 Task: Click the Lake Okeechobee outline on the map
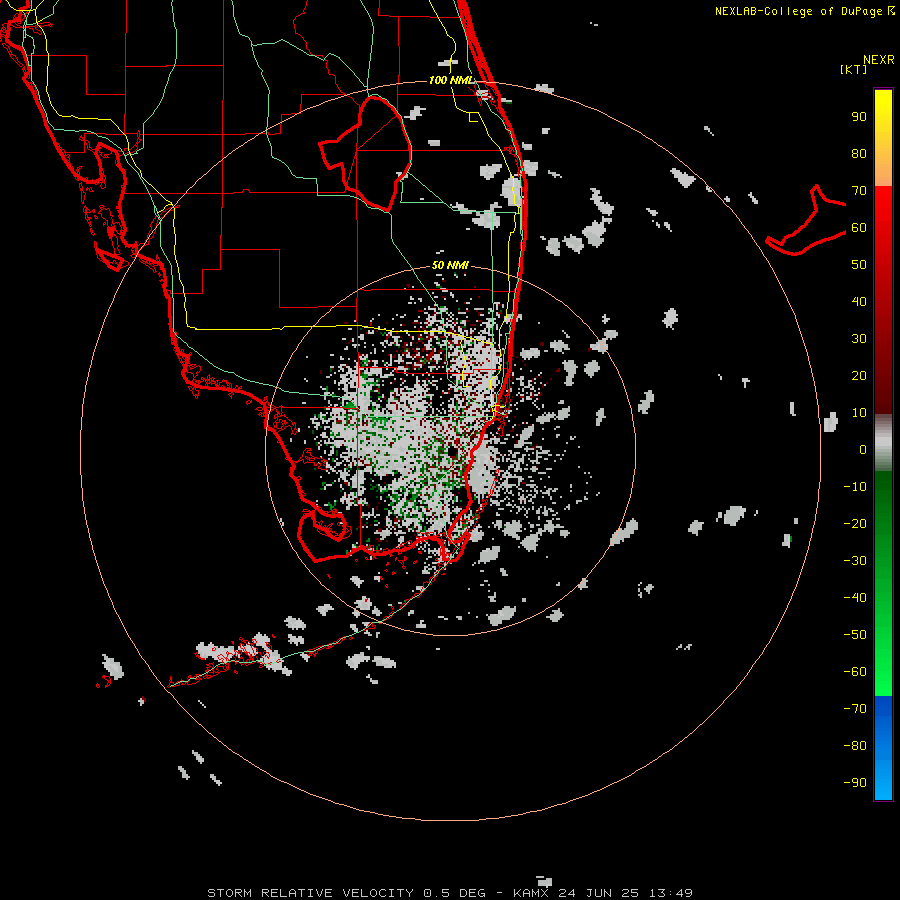pyautogui.click(x=366, y=152)
